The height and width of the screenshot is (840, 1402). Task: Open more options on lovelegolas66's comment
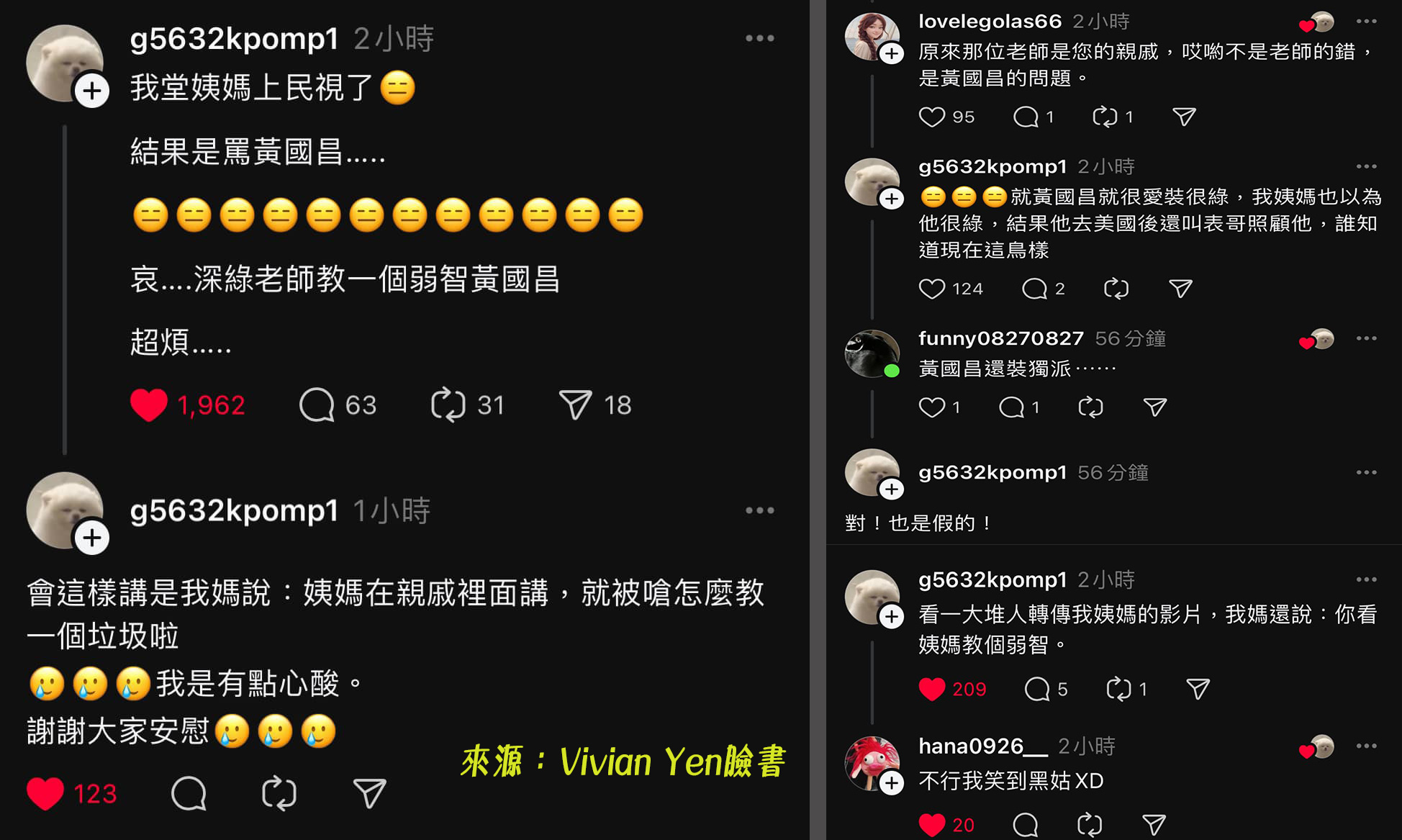[x=1366, y=22]
